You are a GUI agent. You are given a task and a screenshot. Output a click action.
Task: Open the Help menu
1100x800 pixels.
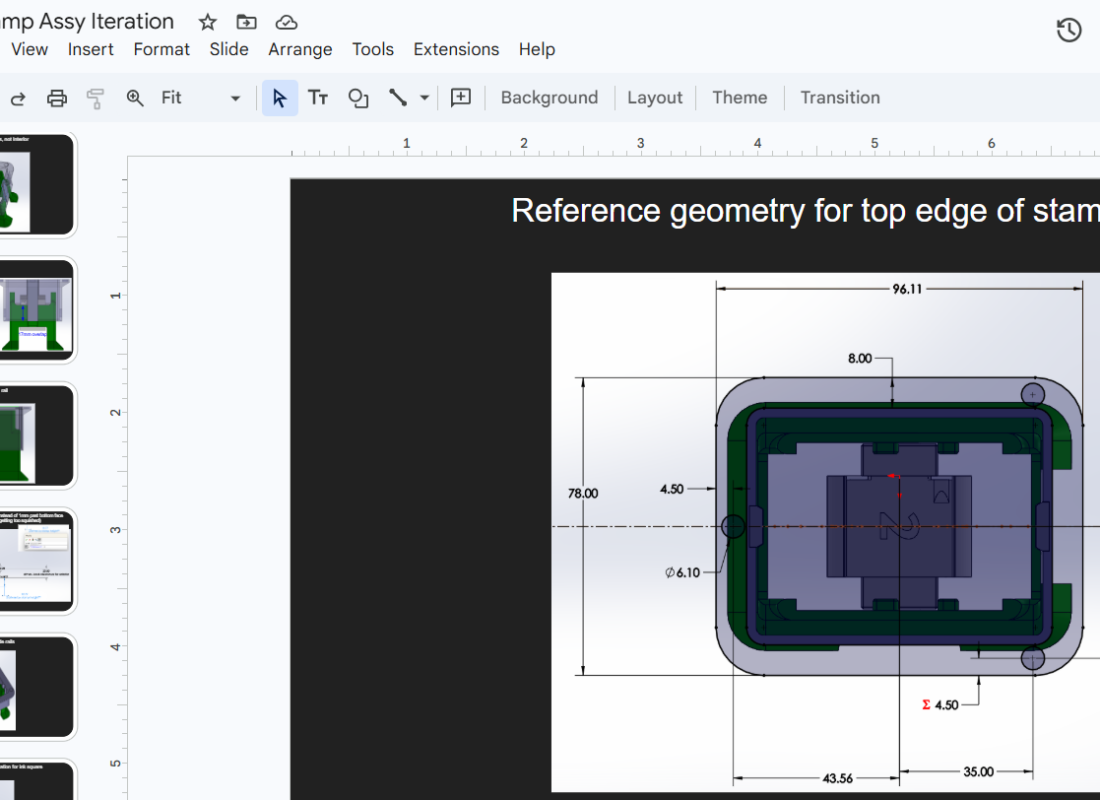point(537,50)
